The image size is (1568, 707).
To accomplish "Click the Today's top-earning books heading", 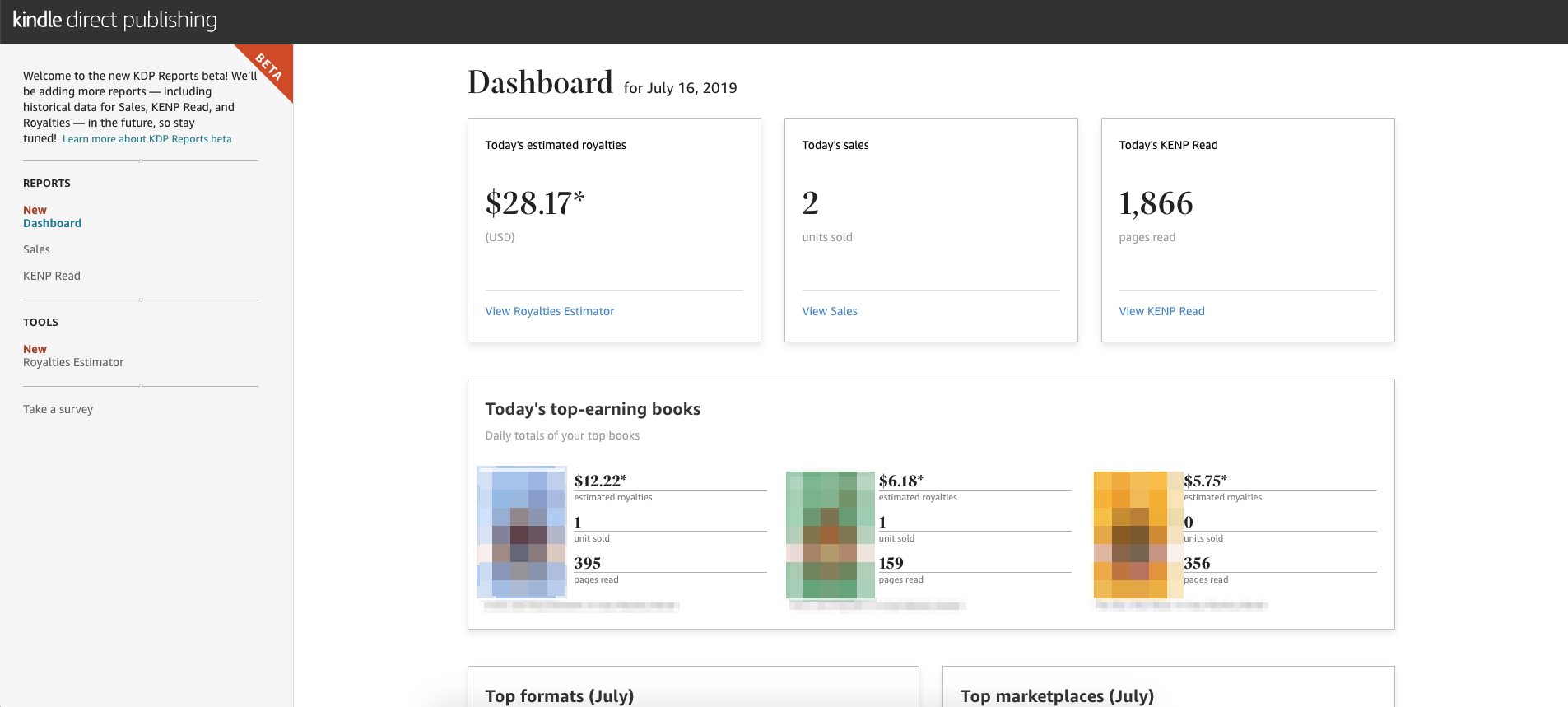I will (x=593, y=409).
